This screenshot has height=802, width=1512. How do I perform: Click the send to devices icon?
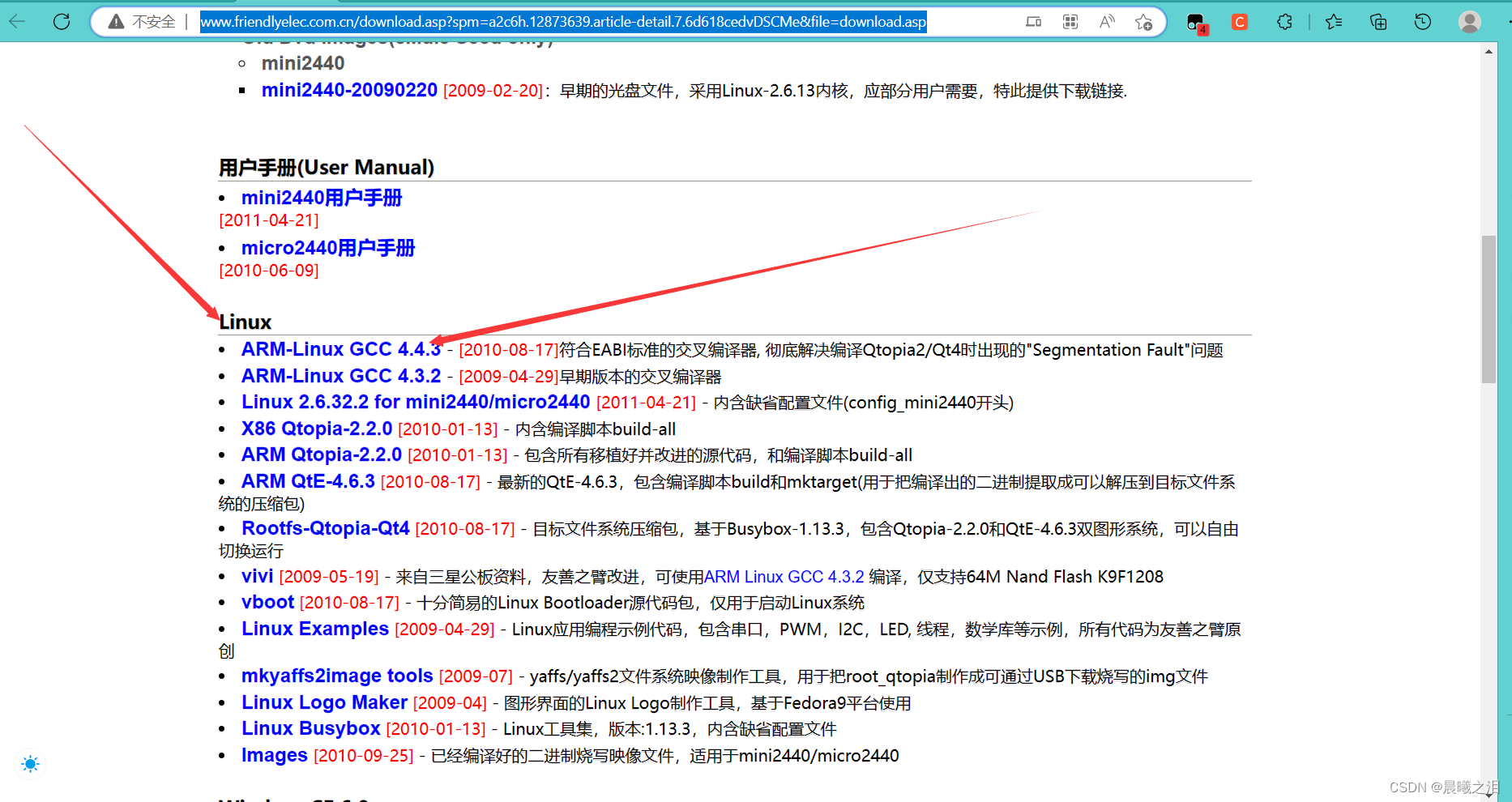click(1033, 22)
